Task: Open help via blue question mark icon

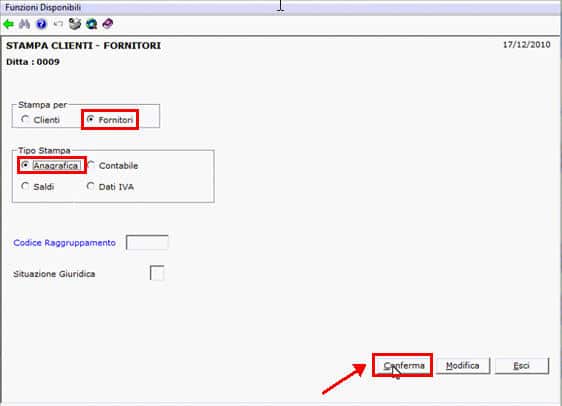Action: (41, 24)
